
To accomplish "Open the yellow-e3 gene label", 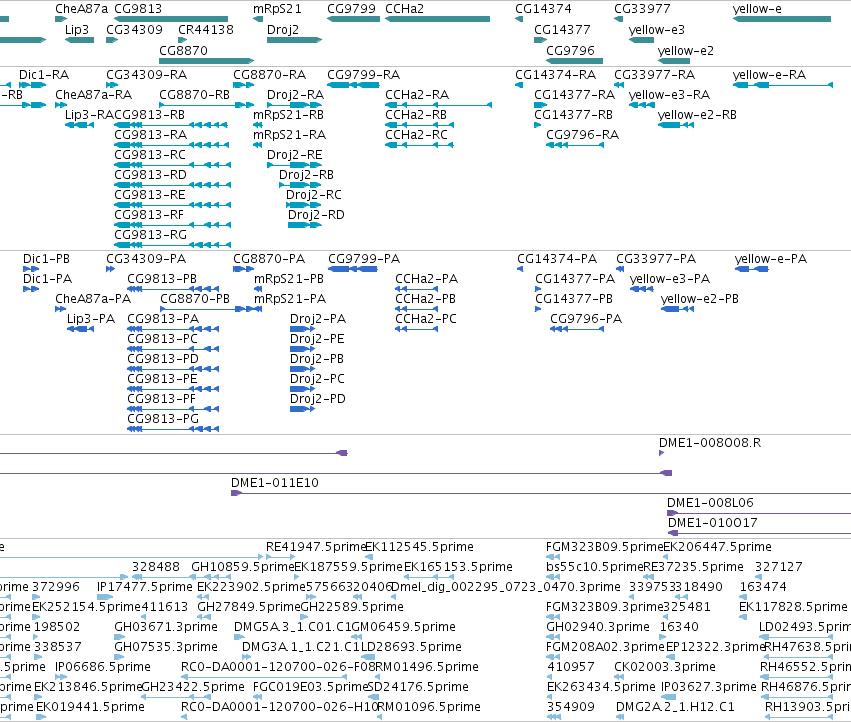I will point(657,29).
